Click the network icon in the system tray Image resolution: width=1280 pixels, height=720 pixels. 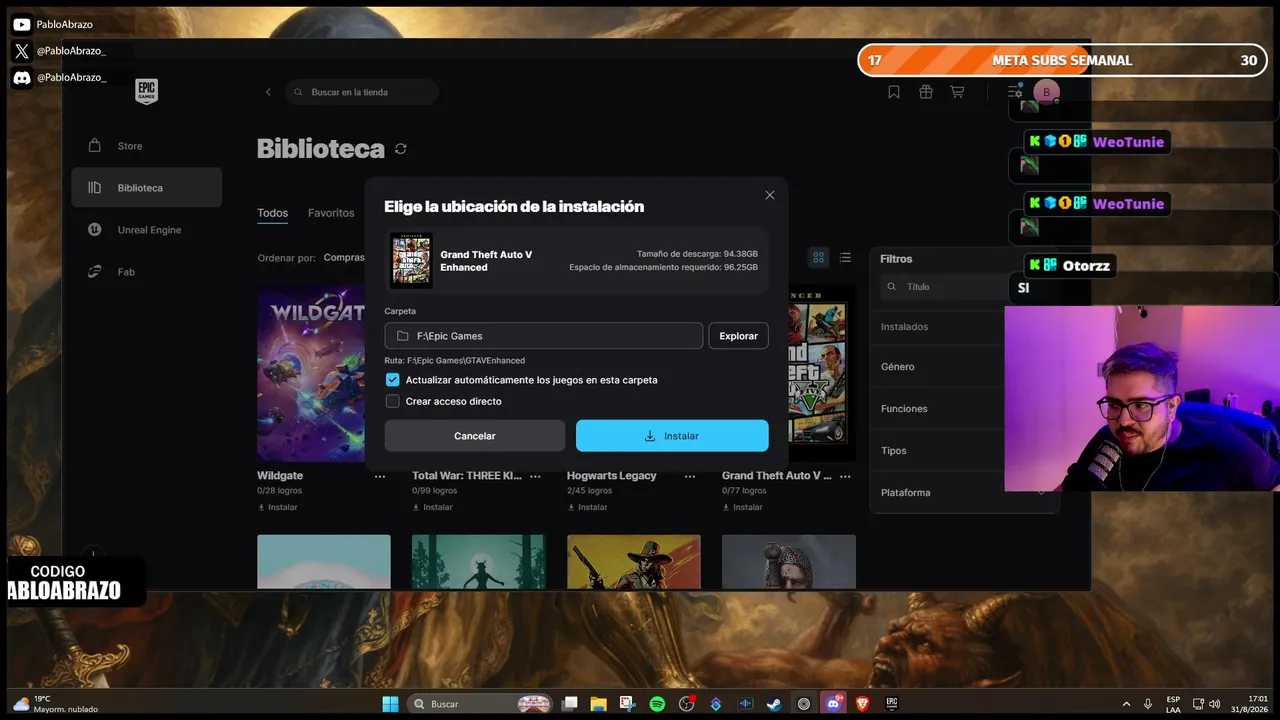tap(1199, 704)
